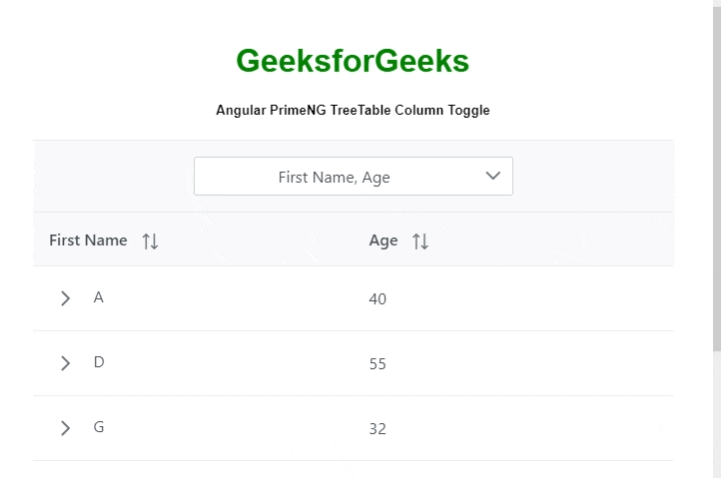This screenshot has width=721, height=478.
Task: Select the name cell G
Action: [98, 427]
